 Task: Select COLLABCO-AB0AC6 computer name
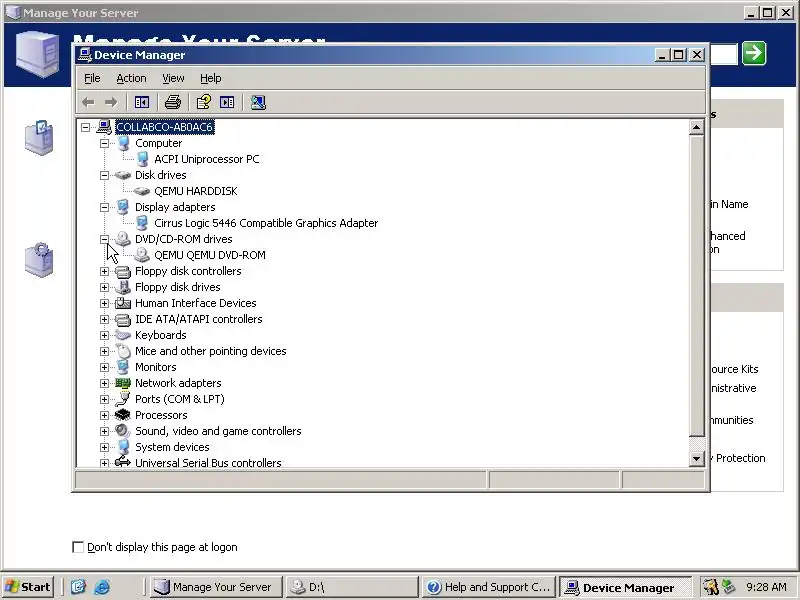click(164, 127)
